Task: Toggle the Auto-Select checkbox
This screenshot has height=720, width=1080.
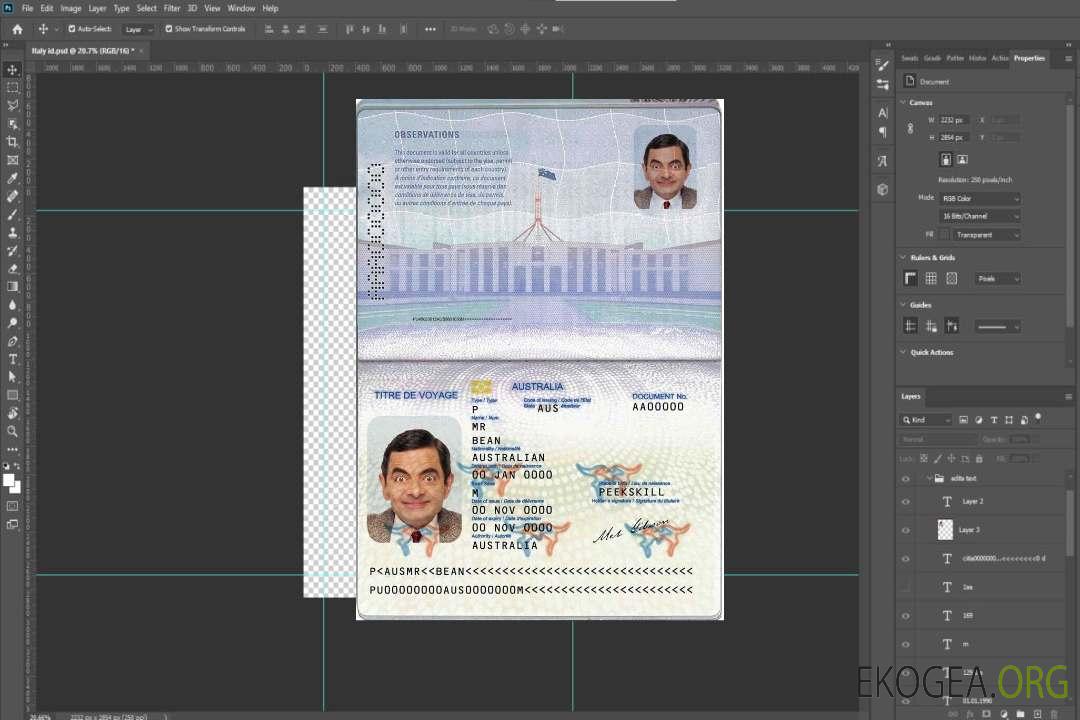Action: coord(72,29)
